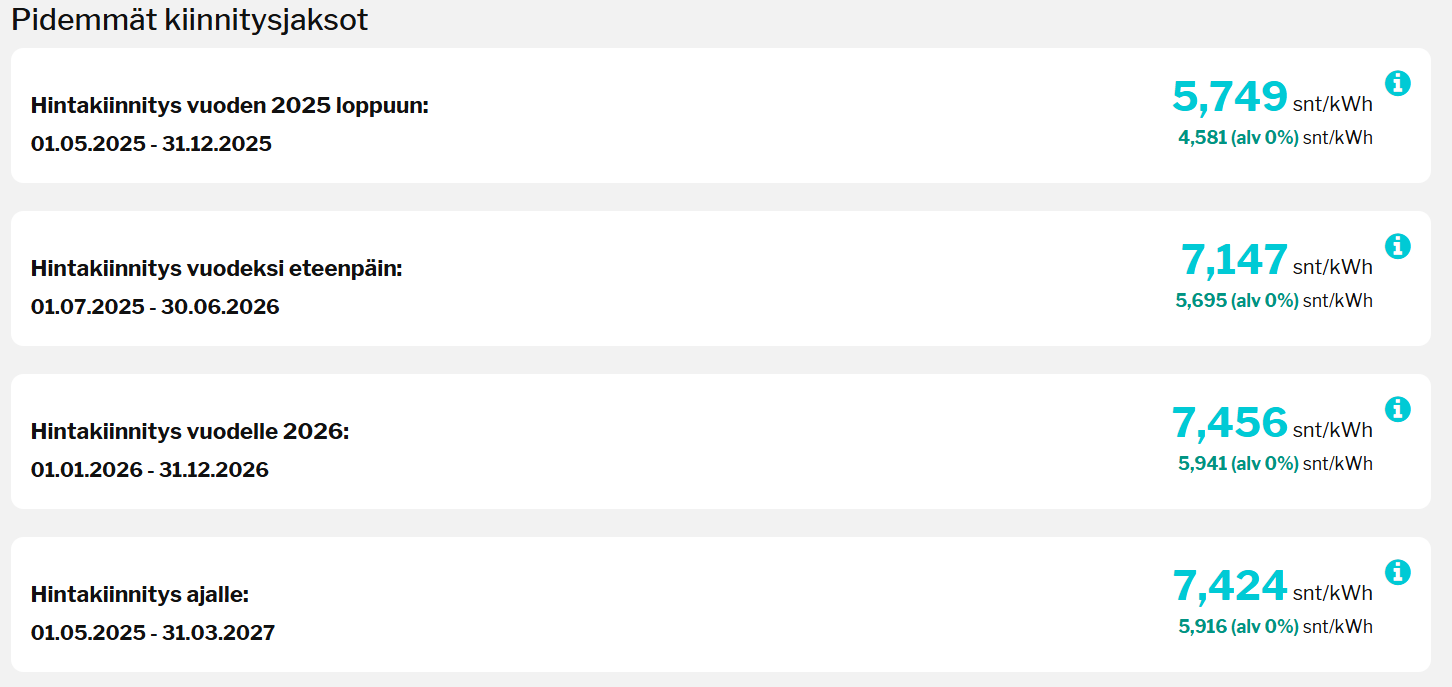Viewport: 1452px width, 687px height.
Task: Select the 'Hintakiinnitys vuoden 2025 loppuun' title
Action: coord(229,105)
